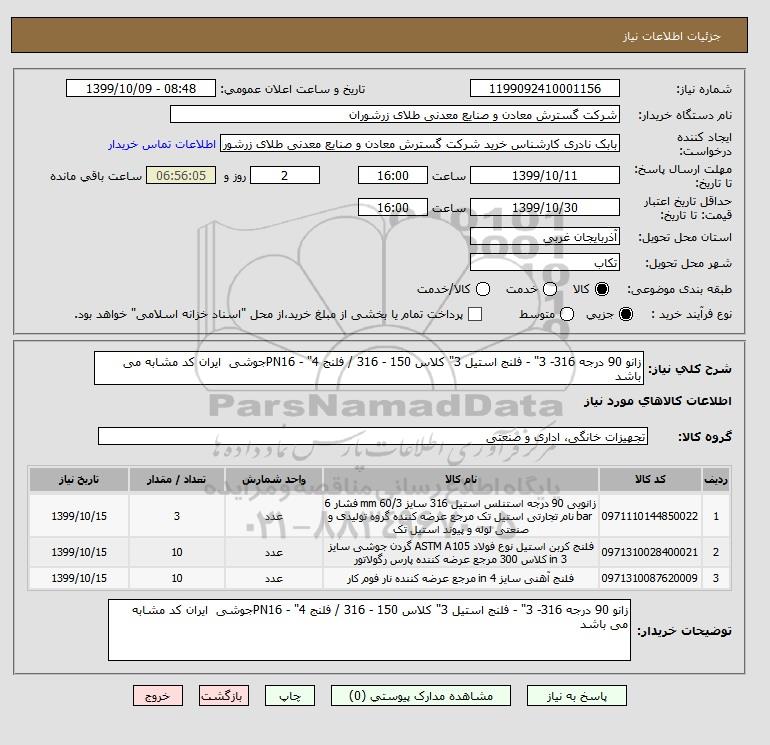This screenshot has height=745, width=770.
Task: Click unit عدد in row 1
Action: (x=274, y=516)
